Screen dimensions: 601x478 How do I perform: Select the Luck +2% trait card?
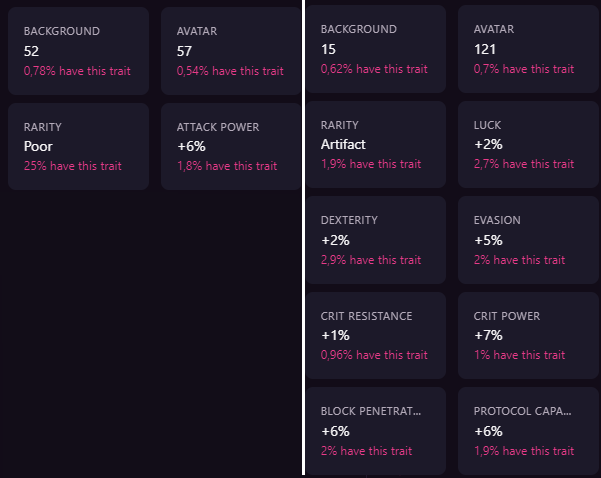click(528, 144)
